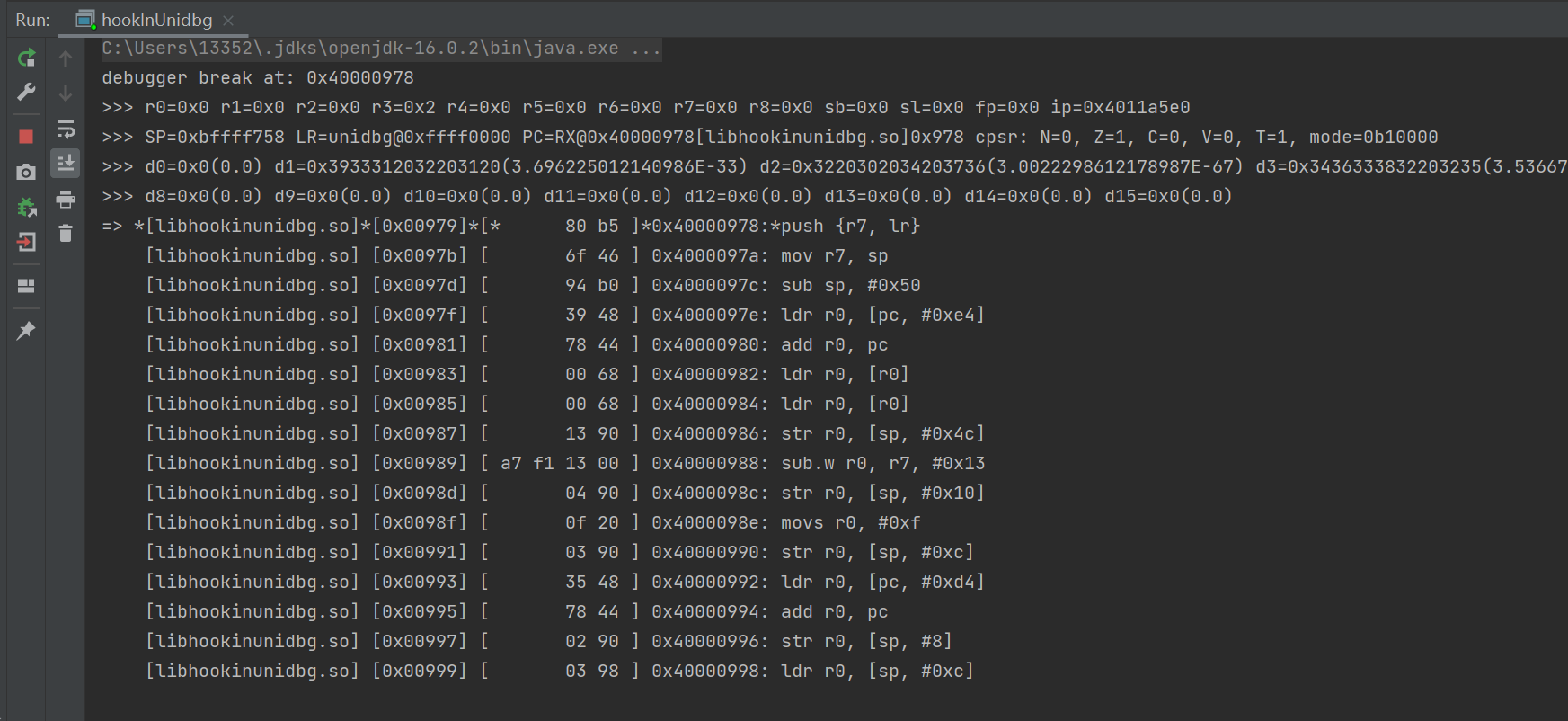Click the Exit icon with red arrow
Image resolution: width=1568 pixels, height=721 pixels.
click(x=26, y=242)
